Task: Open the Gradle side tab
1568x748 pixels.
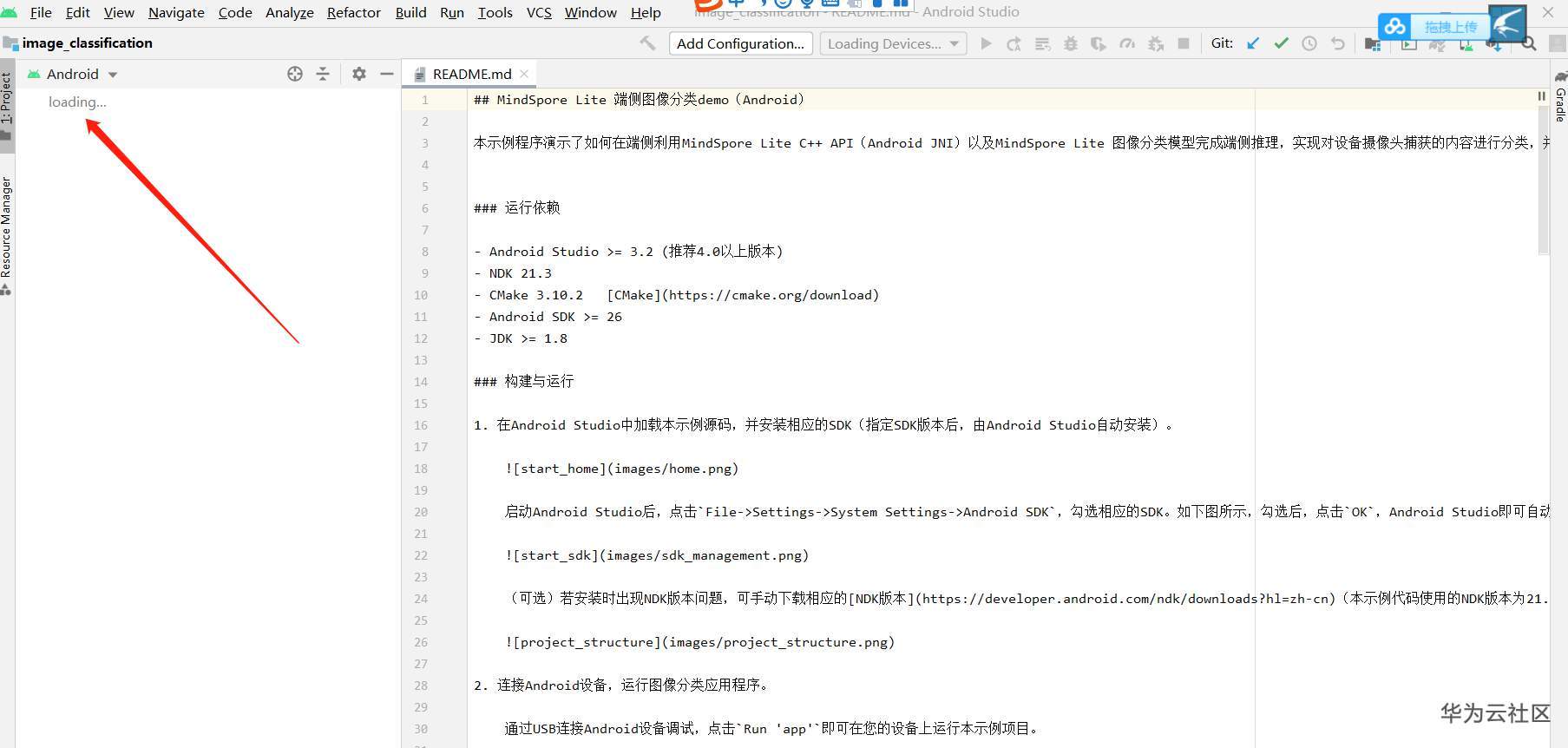Action: (x=1560, y=97)
